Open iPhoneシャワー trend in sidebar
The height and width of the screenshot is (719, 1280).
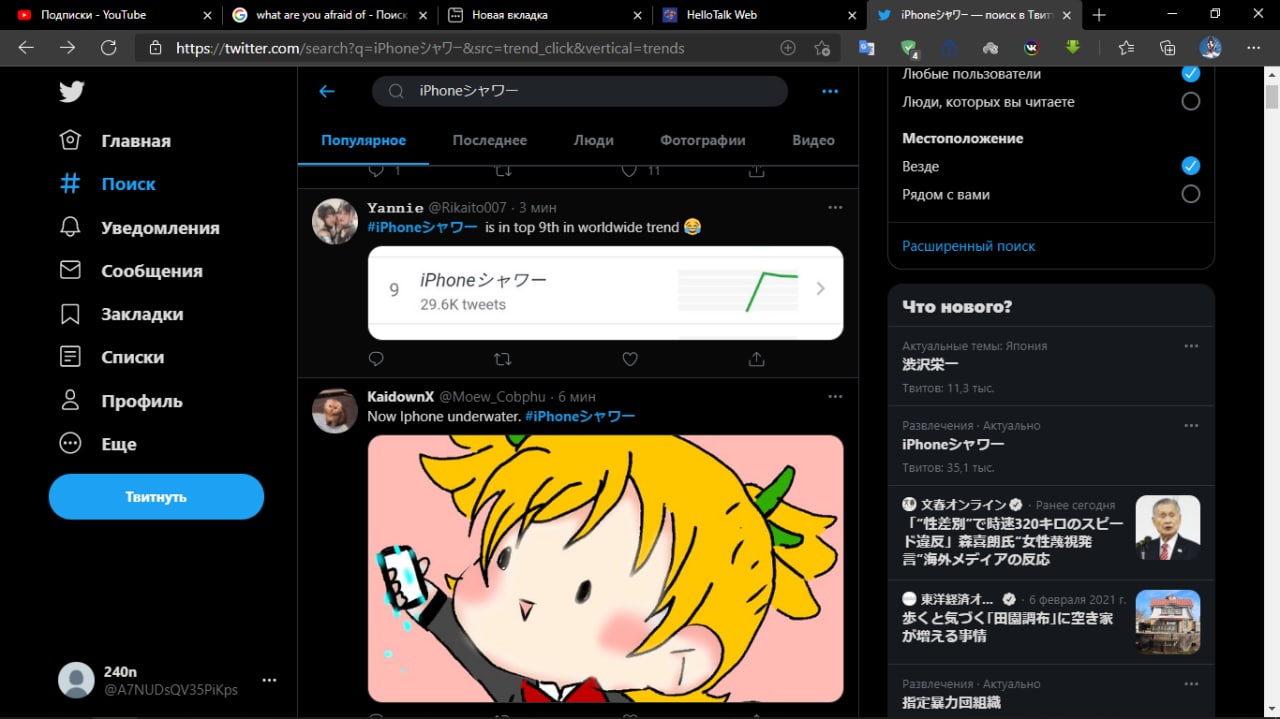click(x=953, y=444)
